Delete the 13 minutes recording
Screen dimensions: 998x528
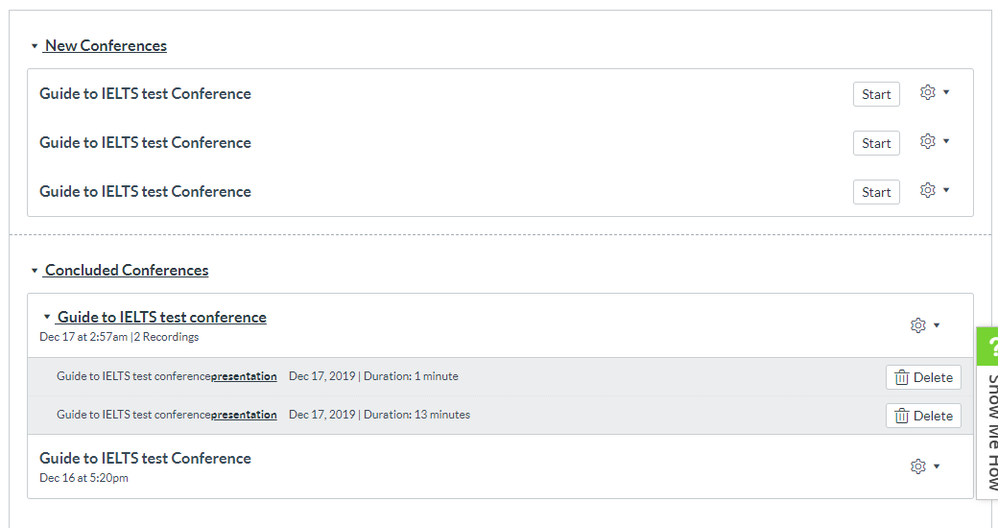point(923,415)
